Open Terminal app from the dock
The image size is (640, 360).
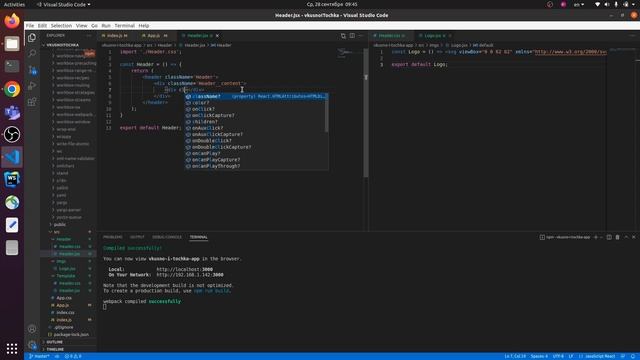click(12, 66)
